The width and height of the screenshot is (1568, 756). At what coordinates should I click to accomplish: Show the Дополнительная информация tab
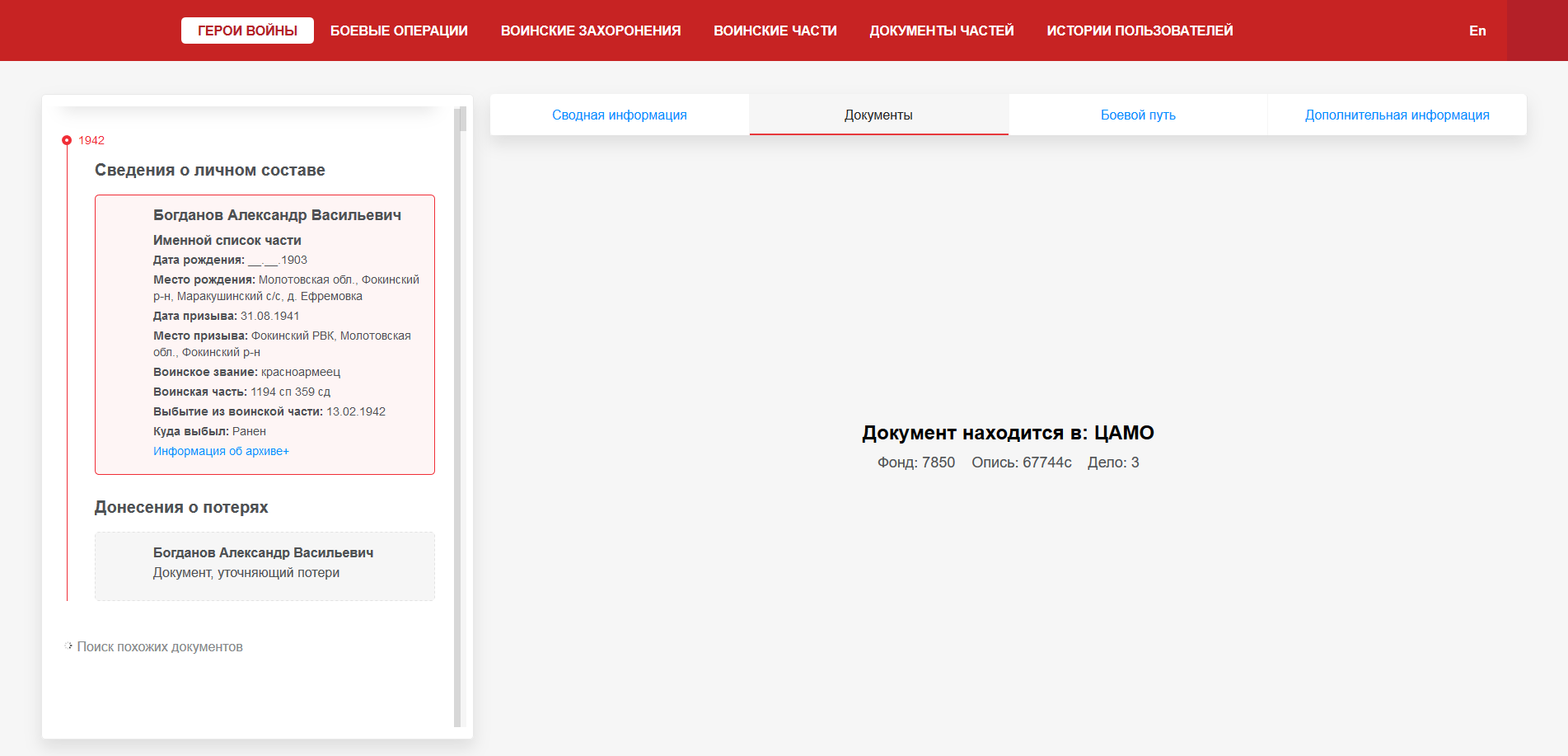(1397, 115)
